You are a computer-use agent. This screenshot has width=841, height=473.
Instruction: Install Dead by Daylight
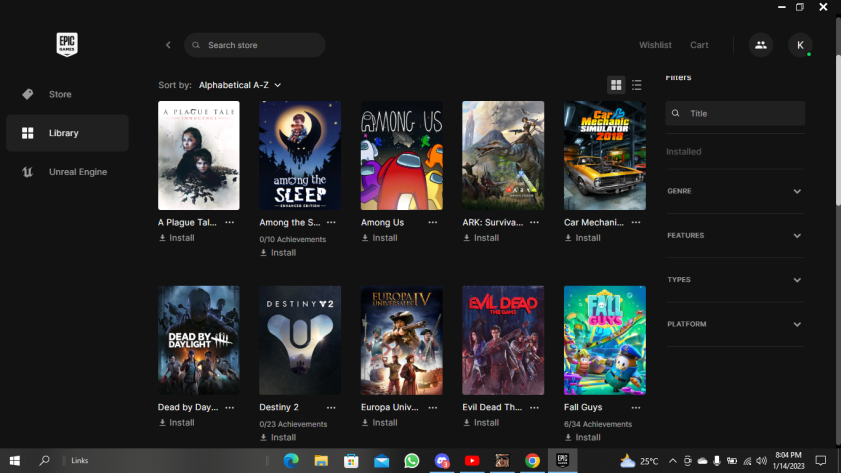[176, 423]
